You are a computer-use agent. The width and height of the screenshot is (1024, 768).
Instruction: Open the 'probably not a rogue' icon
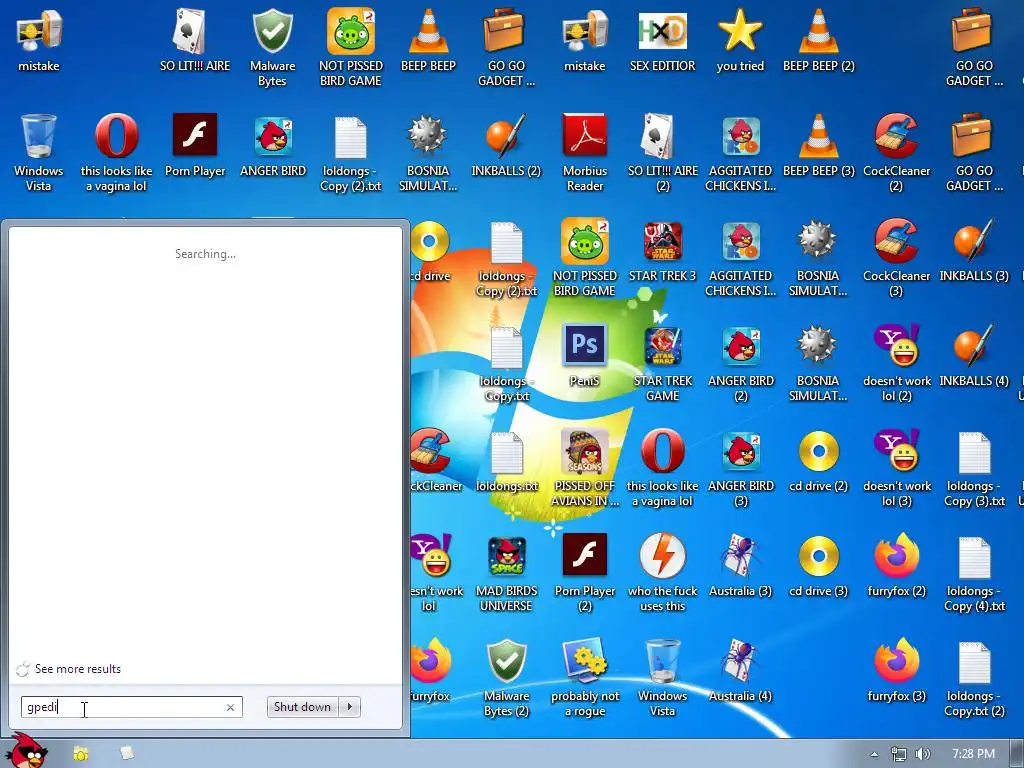click(584, 678)
